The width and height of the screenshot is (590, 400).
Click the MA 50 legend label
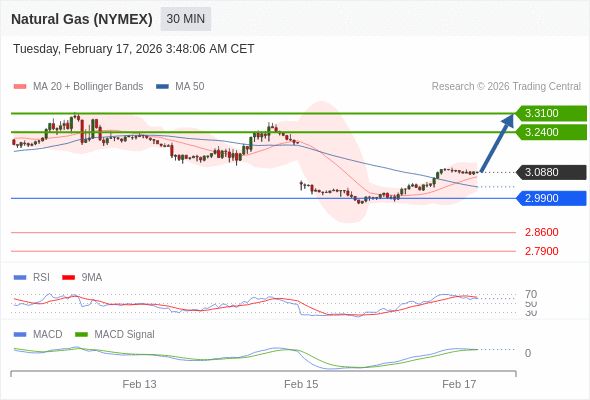click(x=190, y=87)
